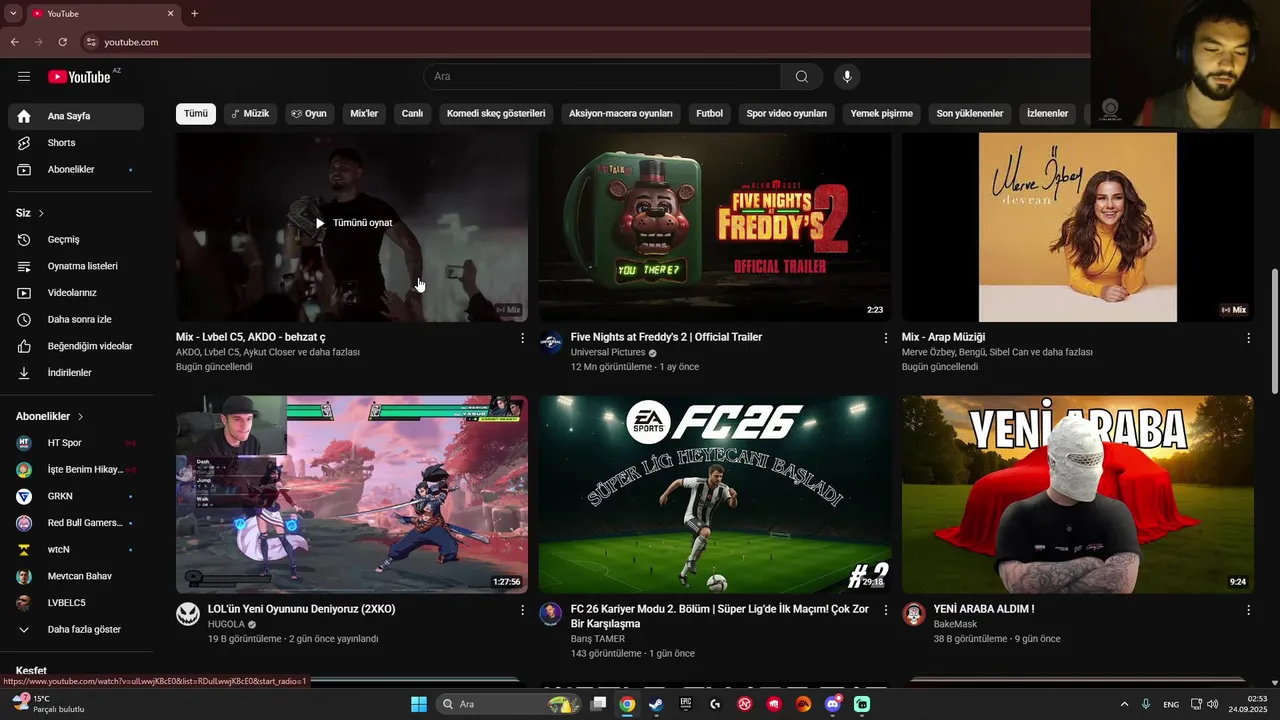1280x720 pixels.
Task: Click HUGOLA channel avatar
Action: (x=188, y=614)
